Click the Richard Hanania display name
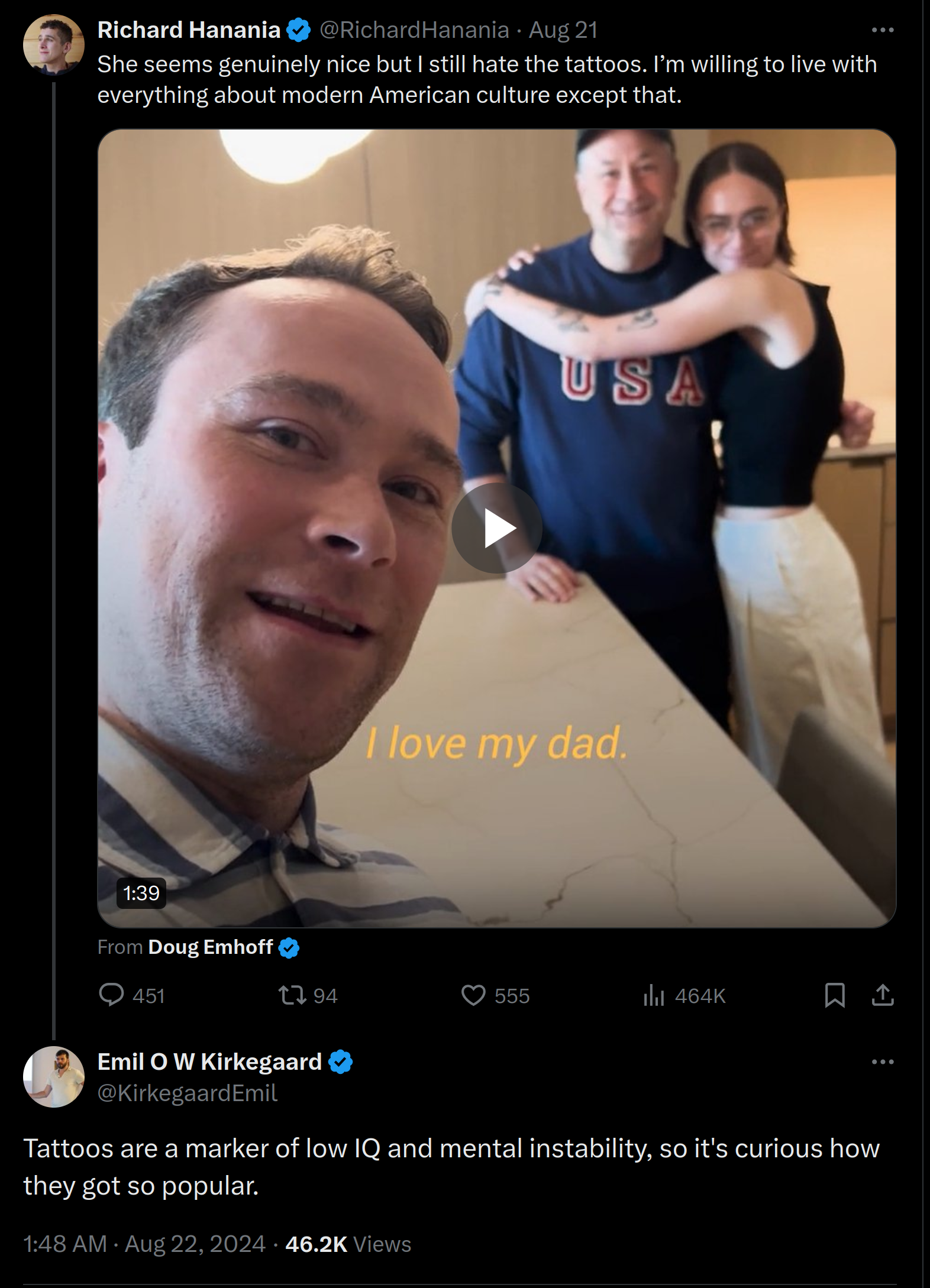The image size is (930, 1288). click(x=189, y=30)
